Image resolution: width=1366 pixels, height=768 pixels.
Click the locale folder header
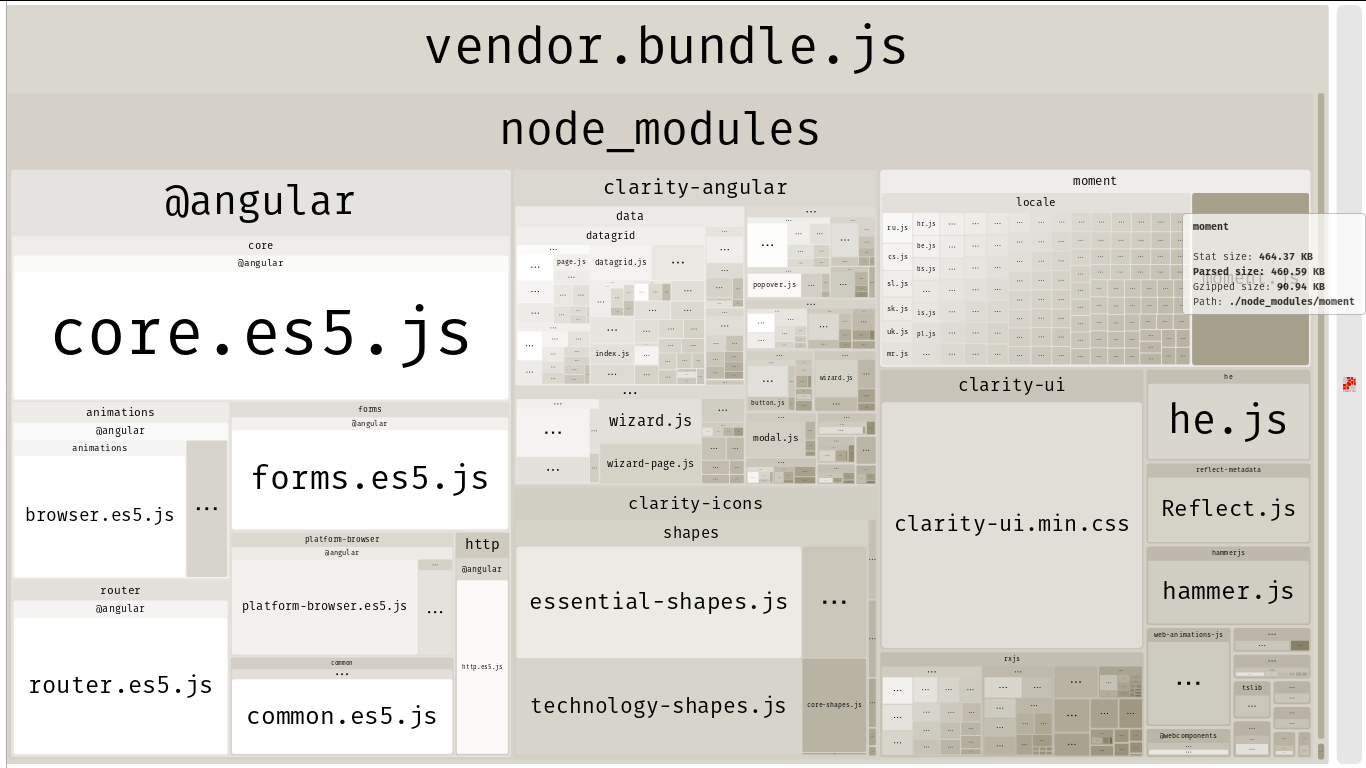[x=1036, y=202]
